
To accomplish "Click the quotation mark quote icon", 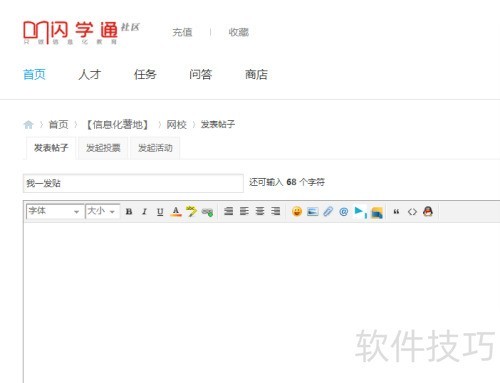I will click(x=396, y=212).
